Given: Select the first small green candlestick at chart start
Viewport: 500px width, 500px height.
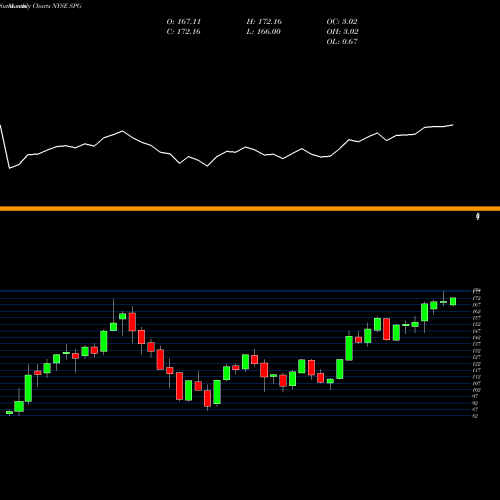Looking at the screenshot, I should pyautogui.click(x=9, y=413).
